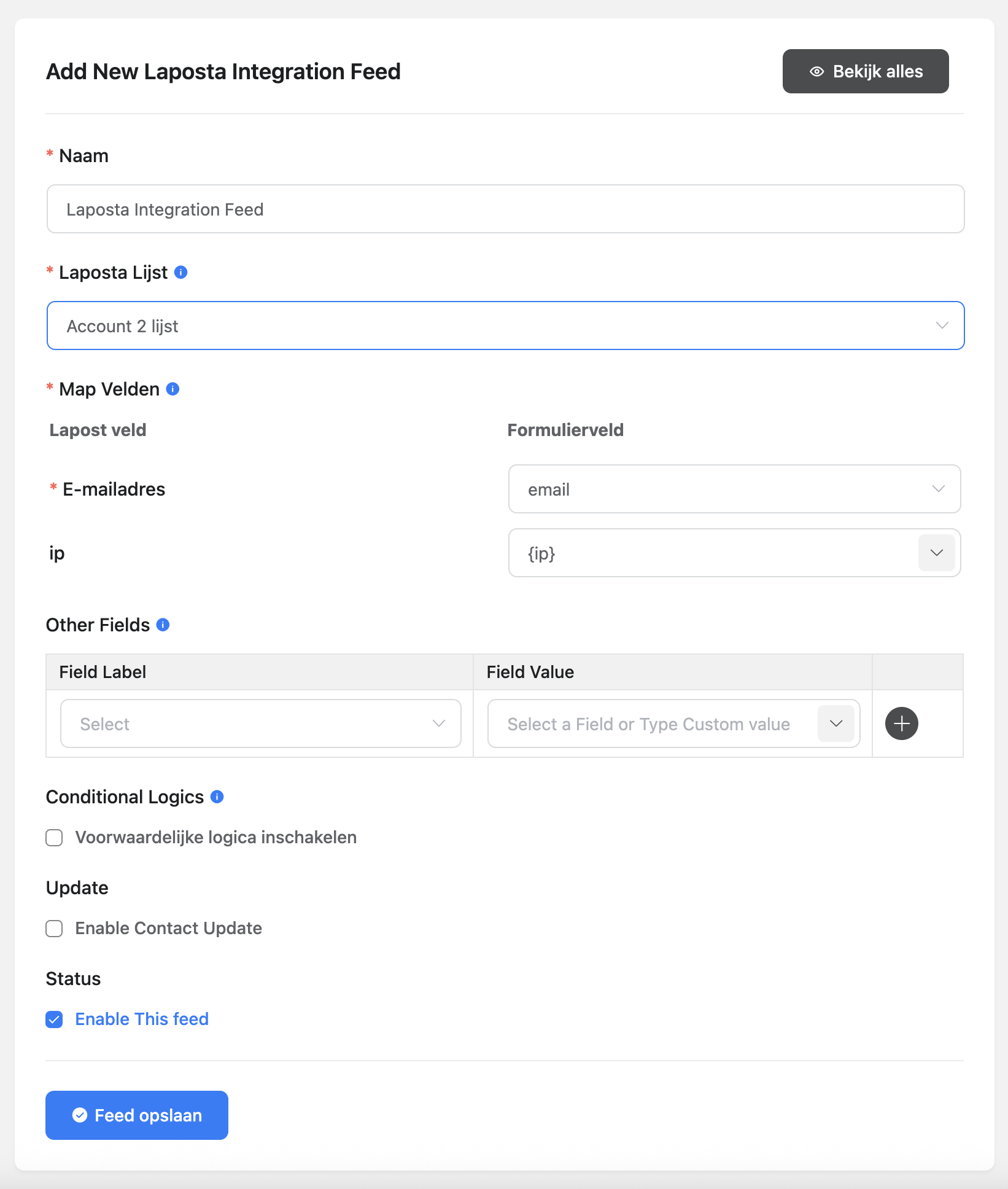The width and height of the screenshot is (1008, 1189).
Task: Click the 'Voorwaardelijke logica inschakelen' label text
Action: [216, 837]
